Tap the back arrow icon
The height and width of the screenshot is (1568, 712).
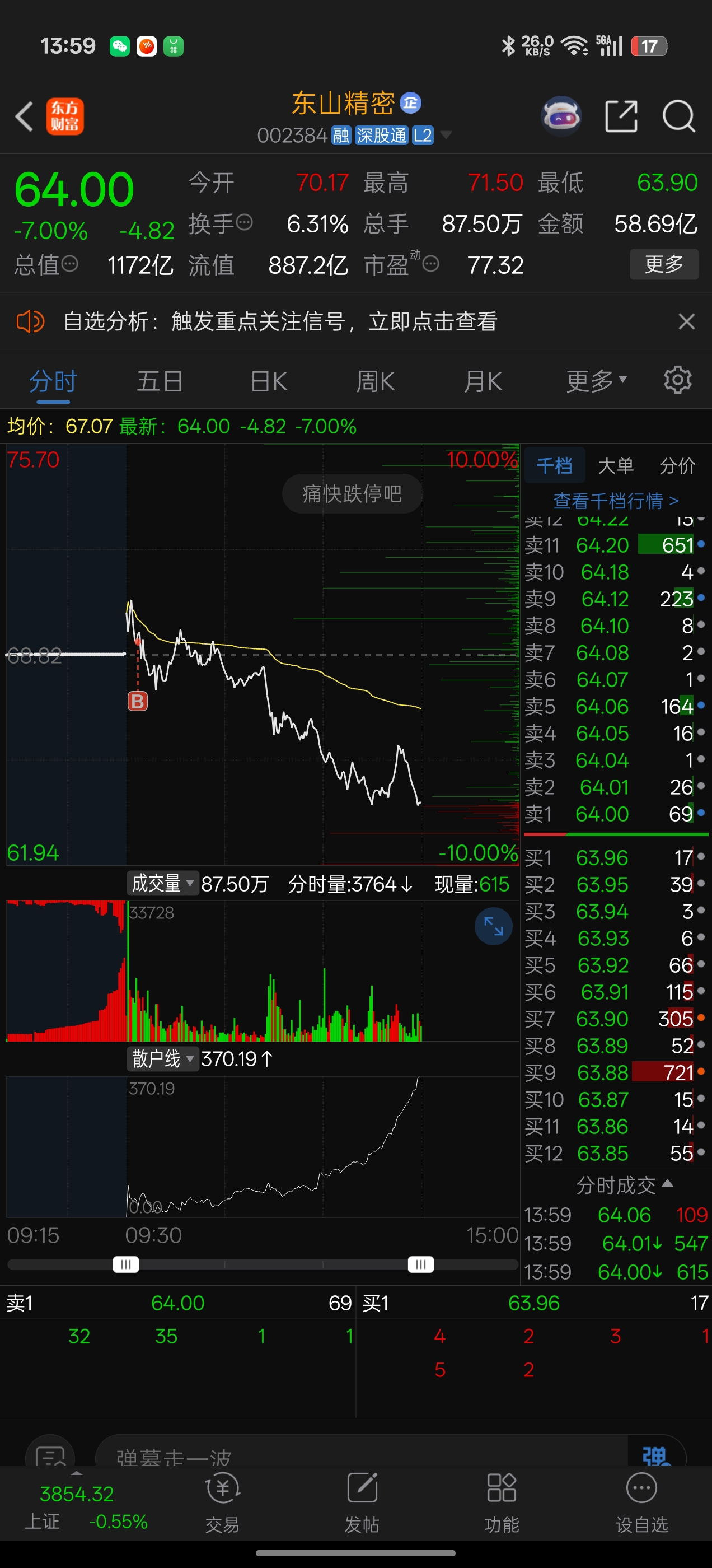pyautogui.click(x=24, y=116)
